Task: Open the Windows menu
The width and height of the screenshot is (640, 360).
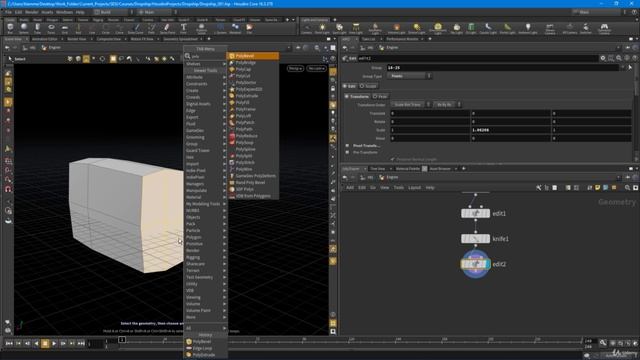Action: (x=64, y=12)
